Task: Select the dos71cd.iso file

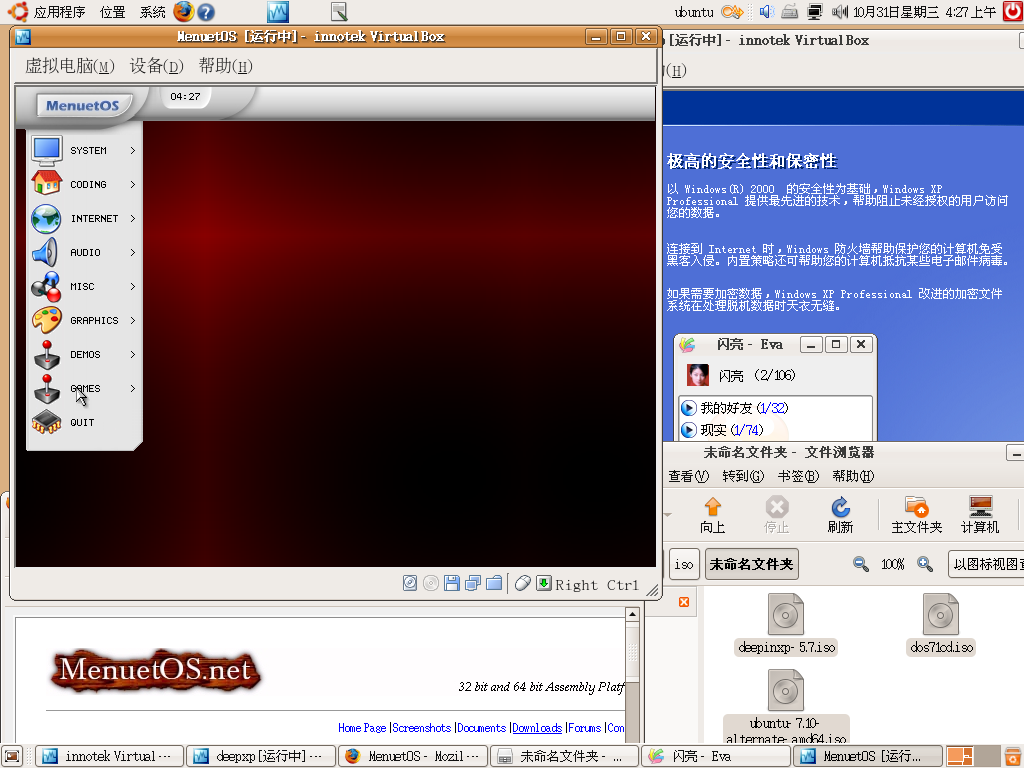Action: pyautogui.click(x=941, y=624)
